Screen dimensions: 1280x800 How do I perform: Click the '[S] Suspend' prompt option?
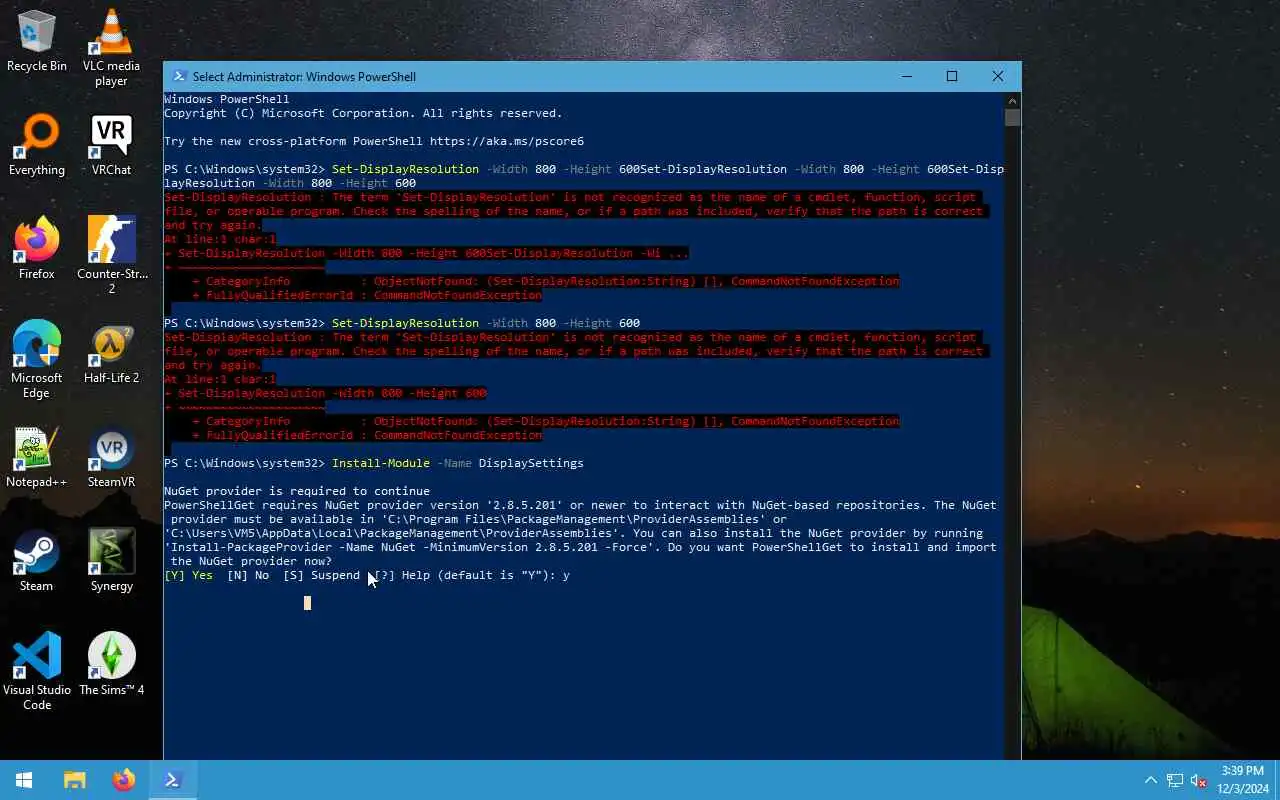coord(321,575)
